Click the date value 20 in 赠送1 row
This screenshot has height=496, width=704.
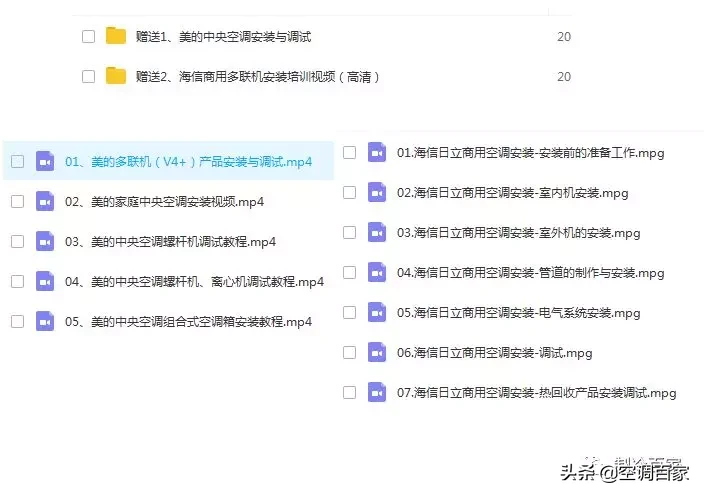tap(564, 36)
